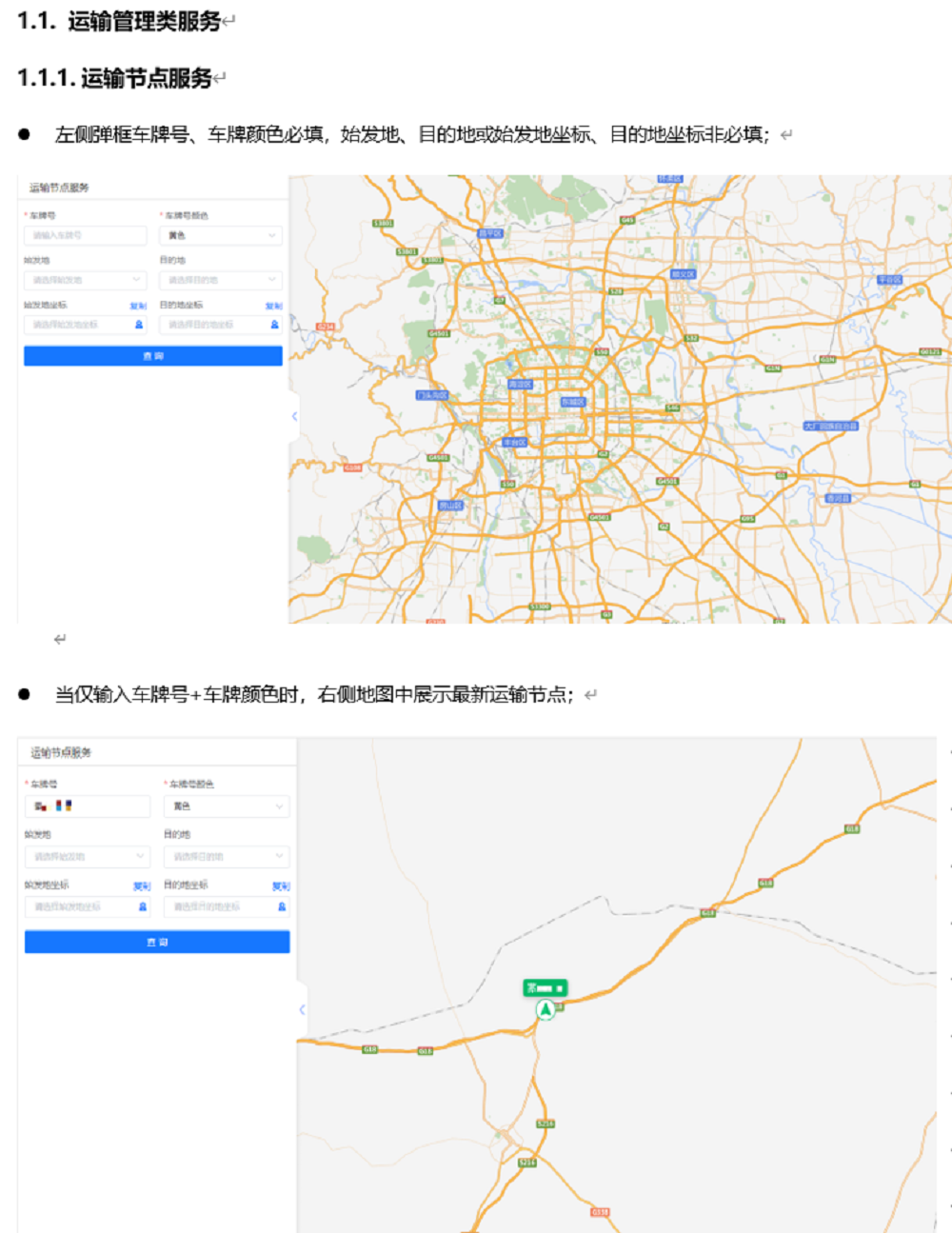Click the location picker icon in 始发地坐标 field
Screen dimensions: 952x1233
pos(138,325)
